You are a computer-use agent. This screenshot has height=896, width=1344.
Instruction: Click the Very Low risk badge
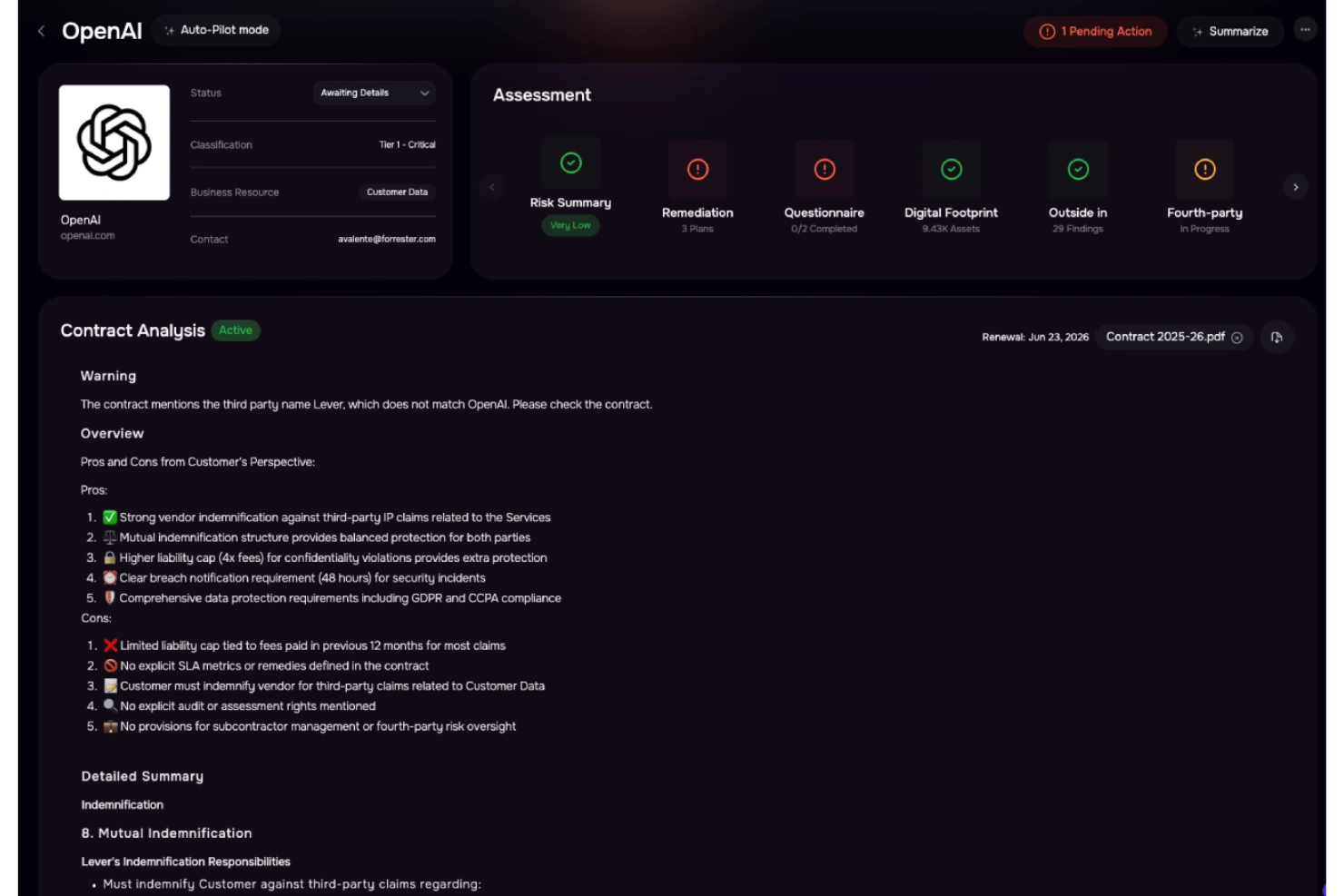coord(570,225)
